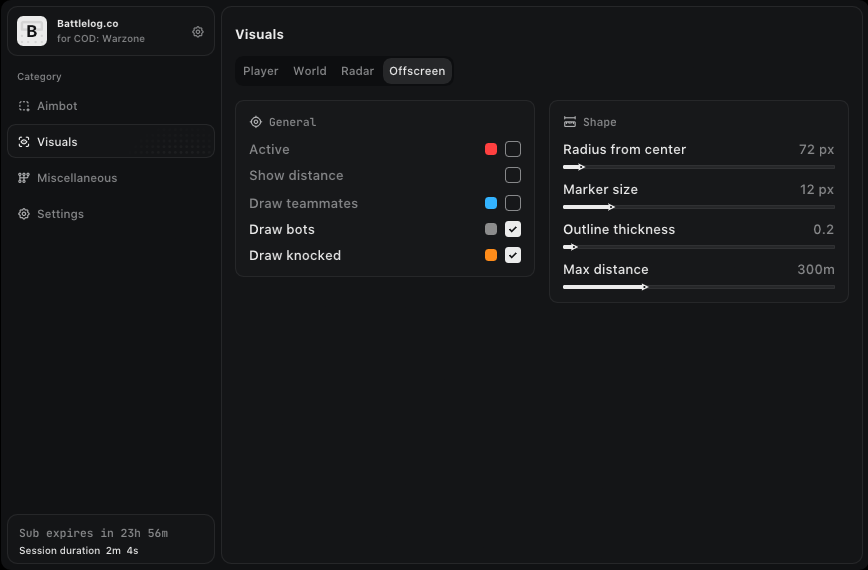
Task: Enable the Draw teammates checkbox
Action: click(x=513, y=203)
